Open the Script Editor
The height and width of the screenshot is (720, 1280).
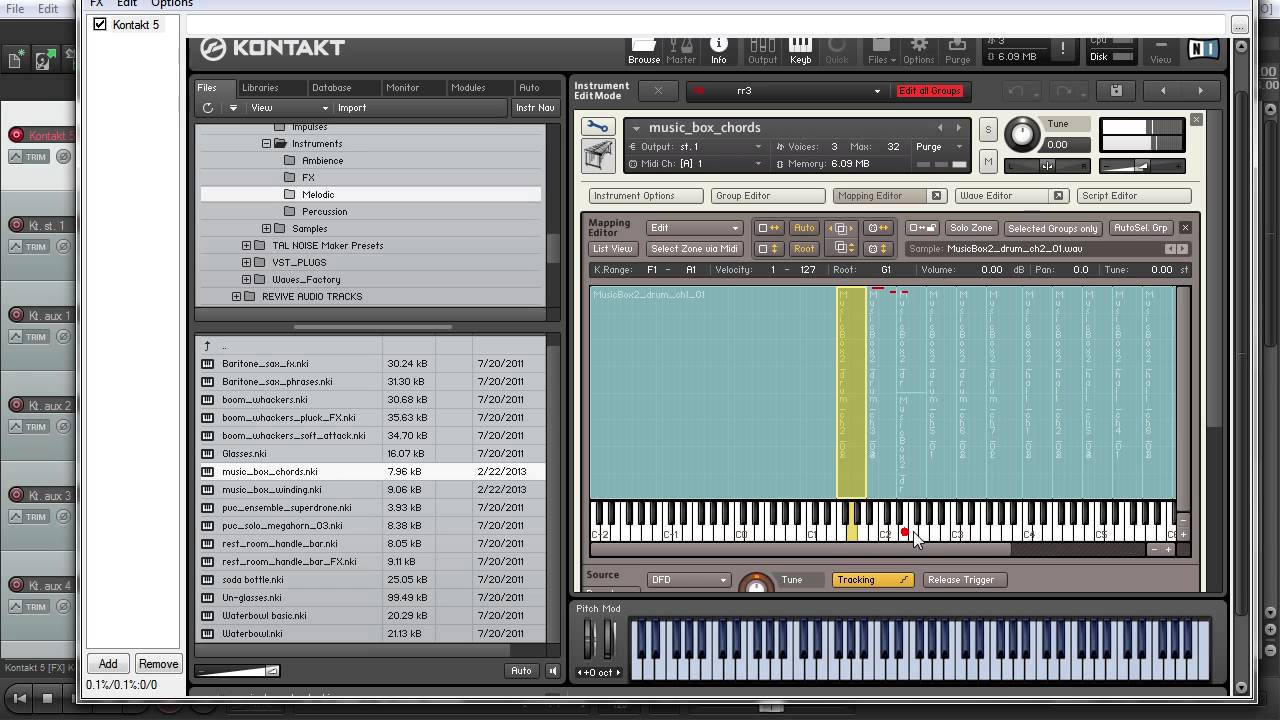click(x=1135, y=196)
